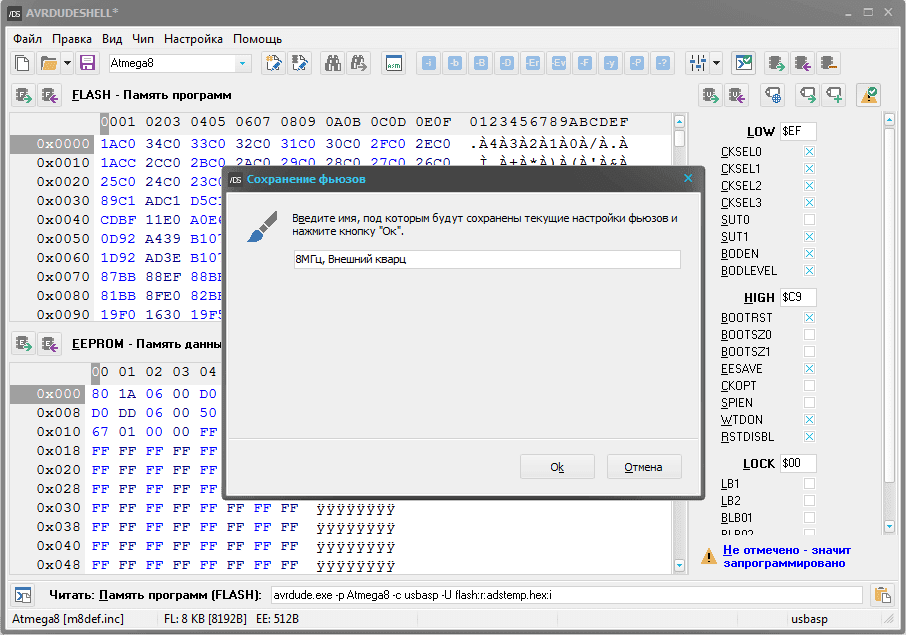
Task: Toggle the -F avrdude option button
Action: point(585,63)
